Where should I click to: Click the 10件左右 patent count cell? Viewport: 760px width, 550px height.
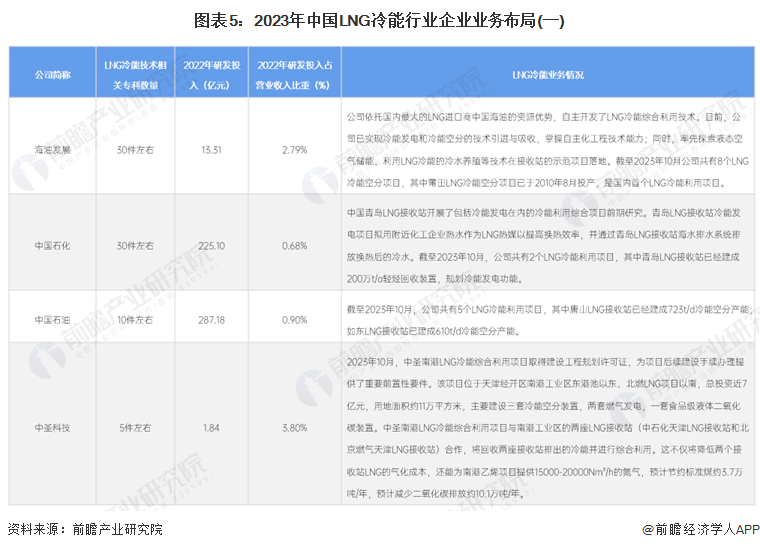tap(135, 320)
